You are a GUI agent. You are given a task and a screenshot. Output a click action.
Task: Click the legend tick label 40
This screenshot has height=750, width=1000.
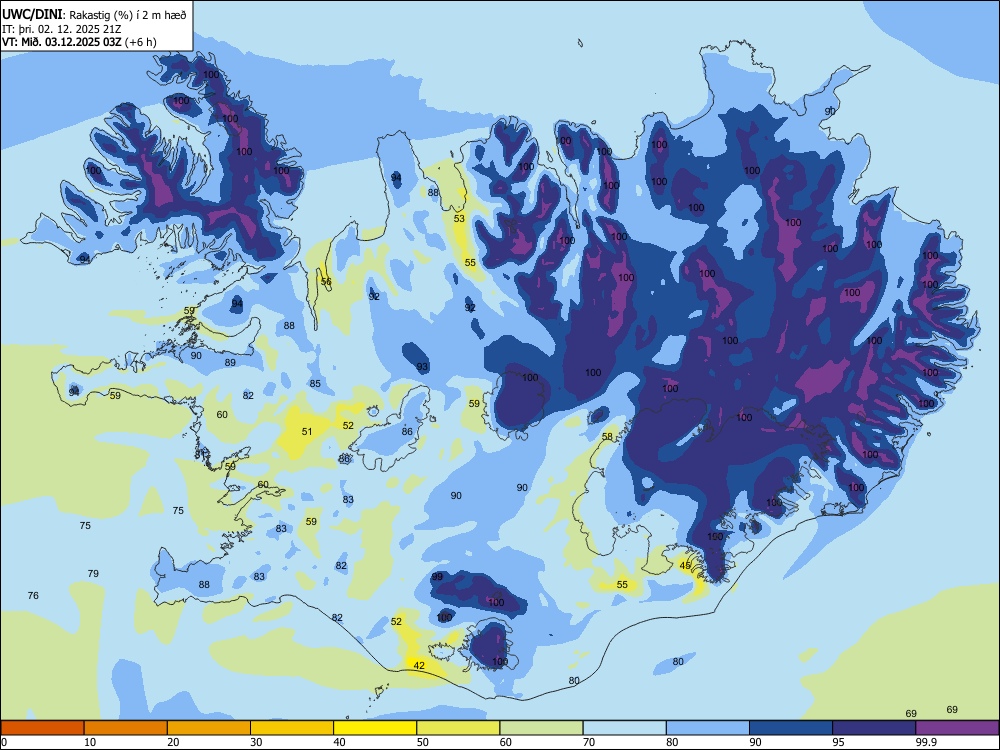(x=340, y=742)
